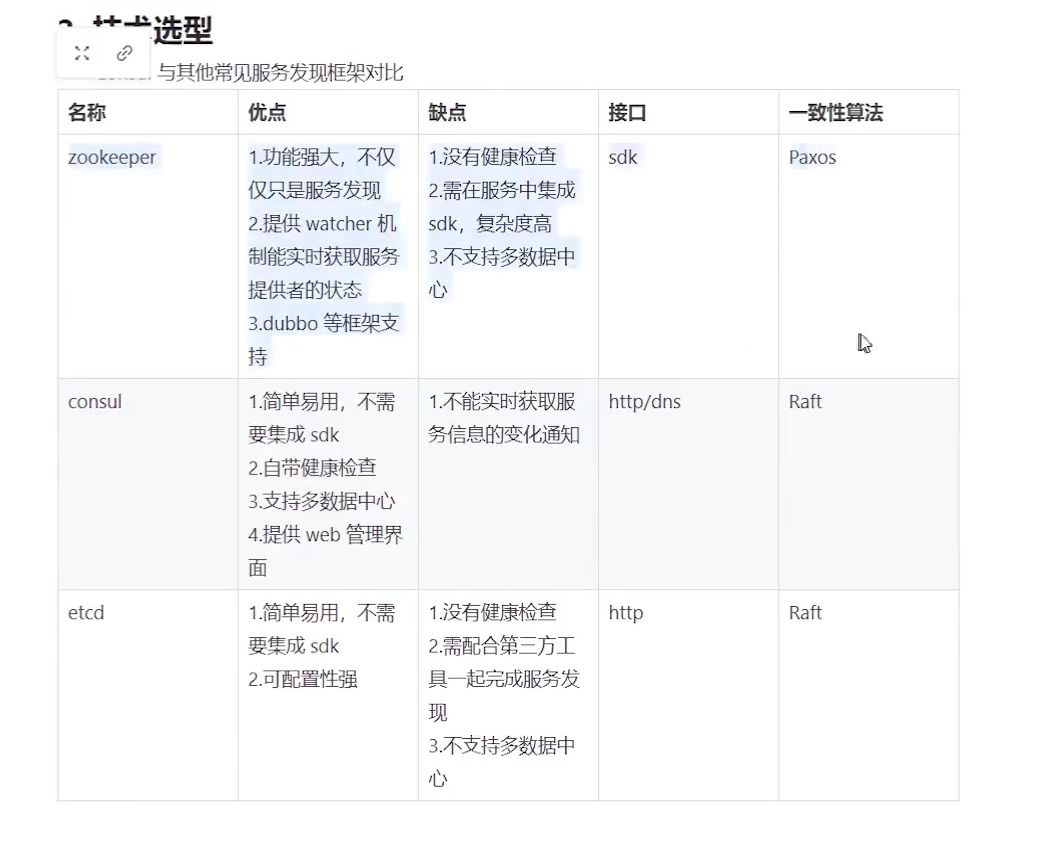
Task: Click consul's Raft algorithm cell
Action: click(805, 402)
